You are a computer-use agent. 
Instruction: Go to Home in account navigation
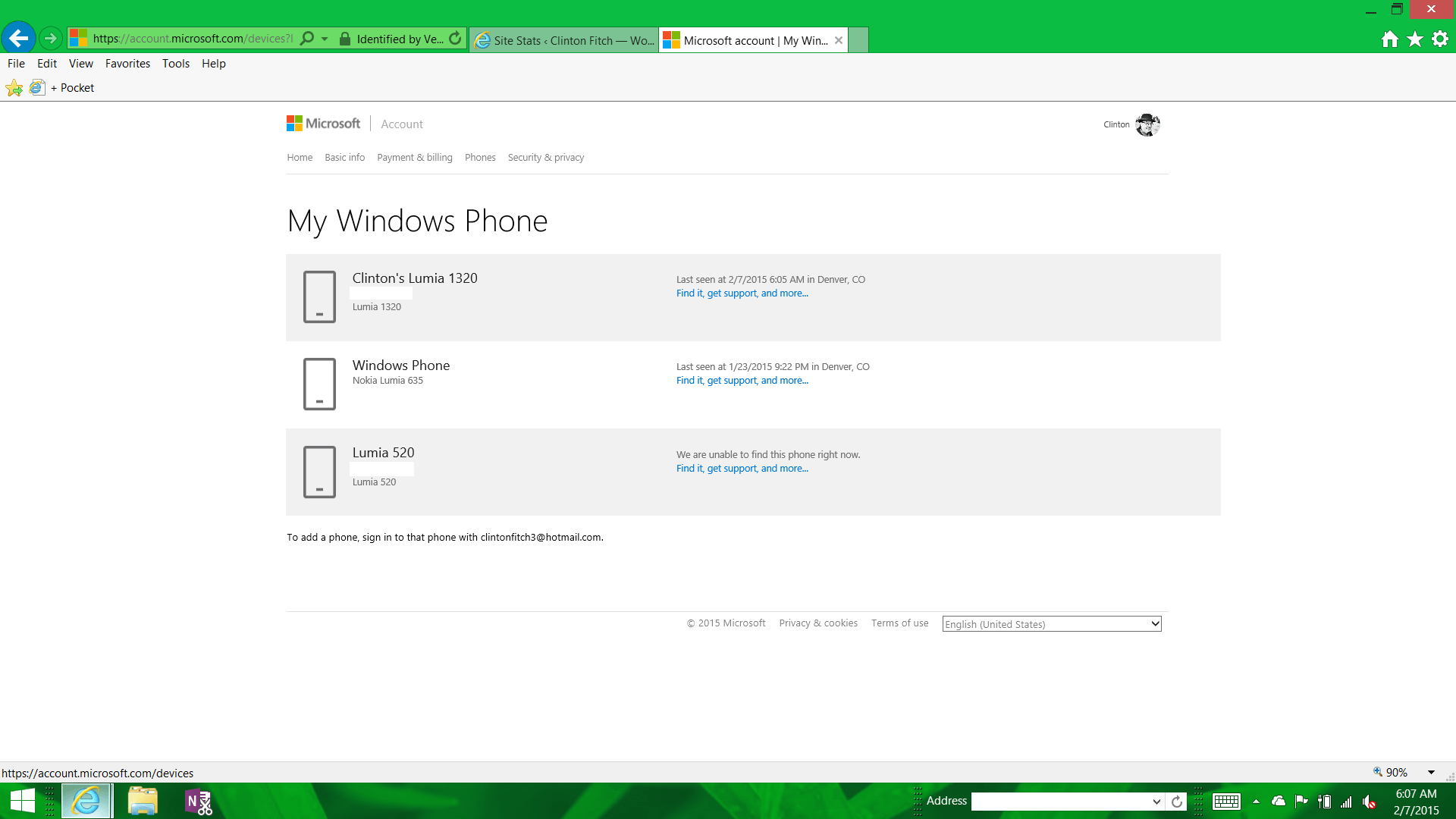(x=300, y=158)
